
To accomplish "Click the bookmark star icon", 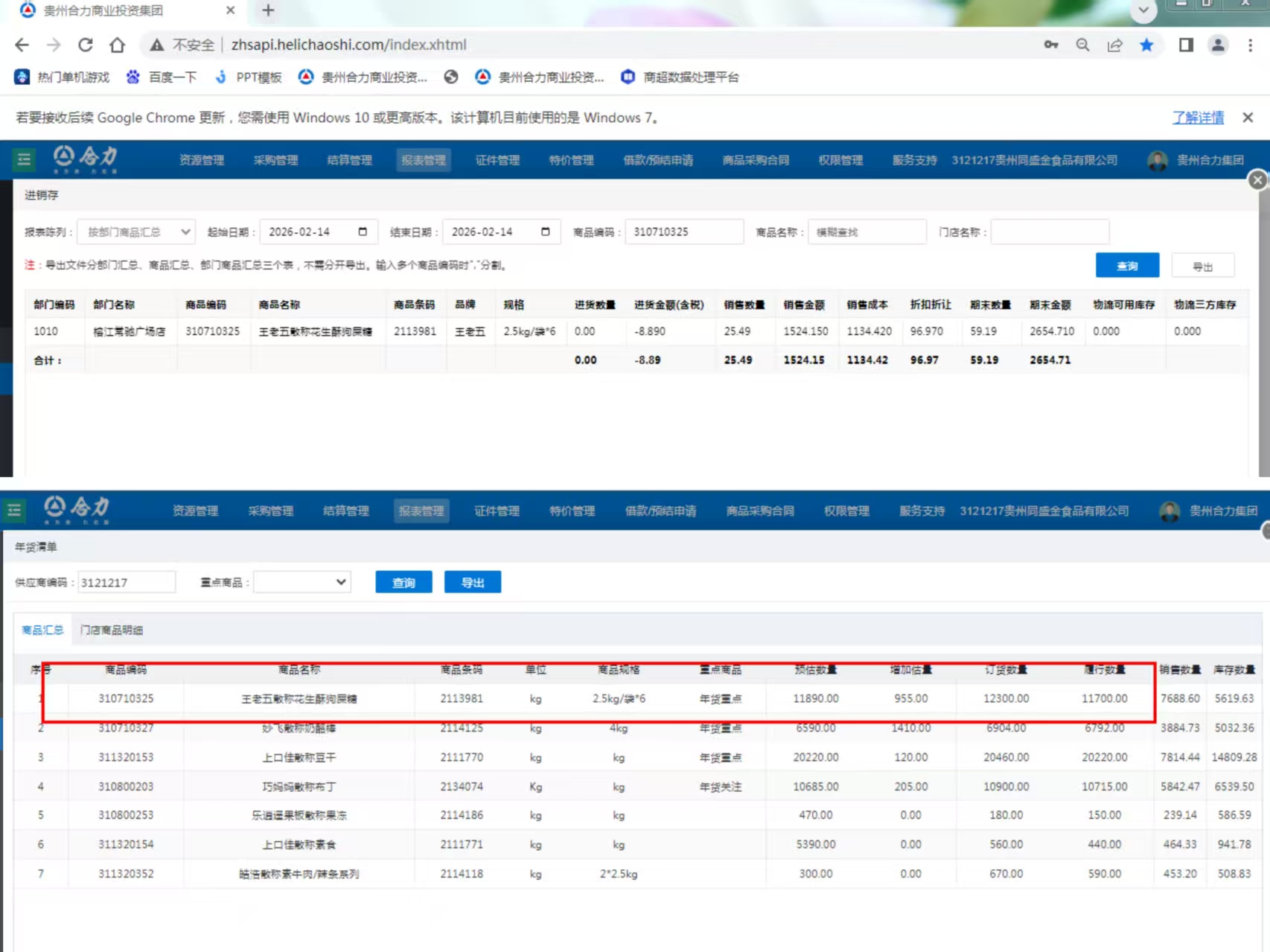I will pos(1146,45).
